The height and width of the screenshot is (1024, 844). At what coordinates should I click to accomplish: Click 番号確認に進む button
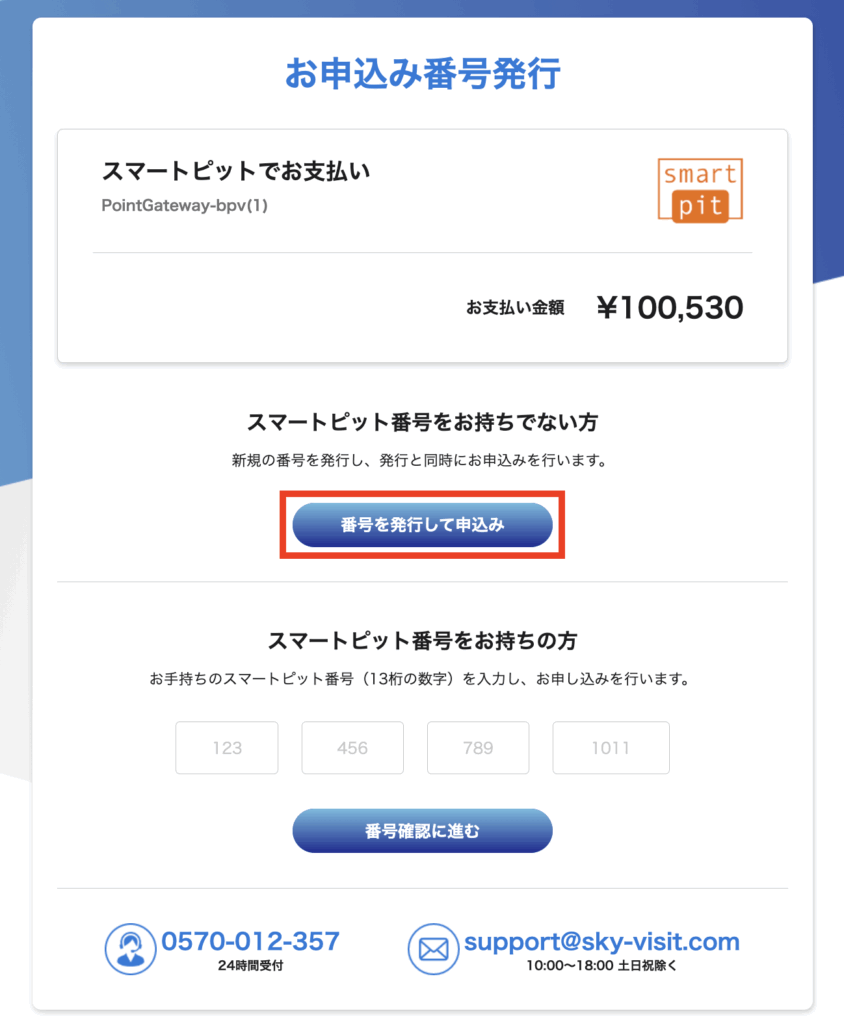pos(422,831)
